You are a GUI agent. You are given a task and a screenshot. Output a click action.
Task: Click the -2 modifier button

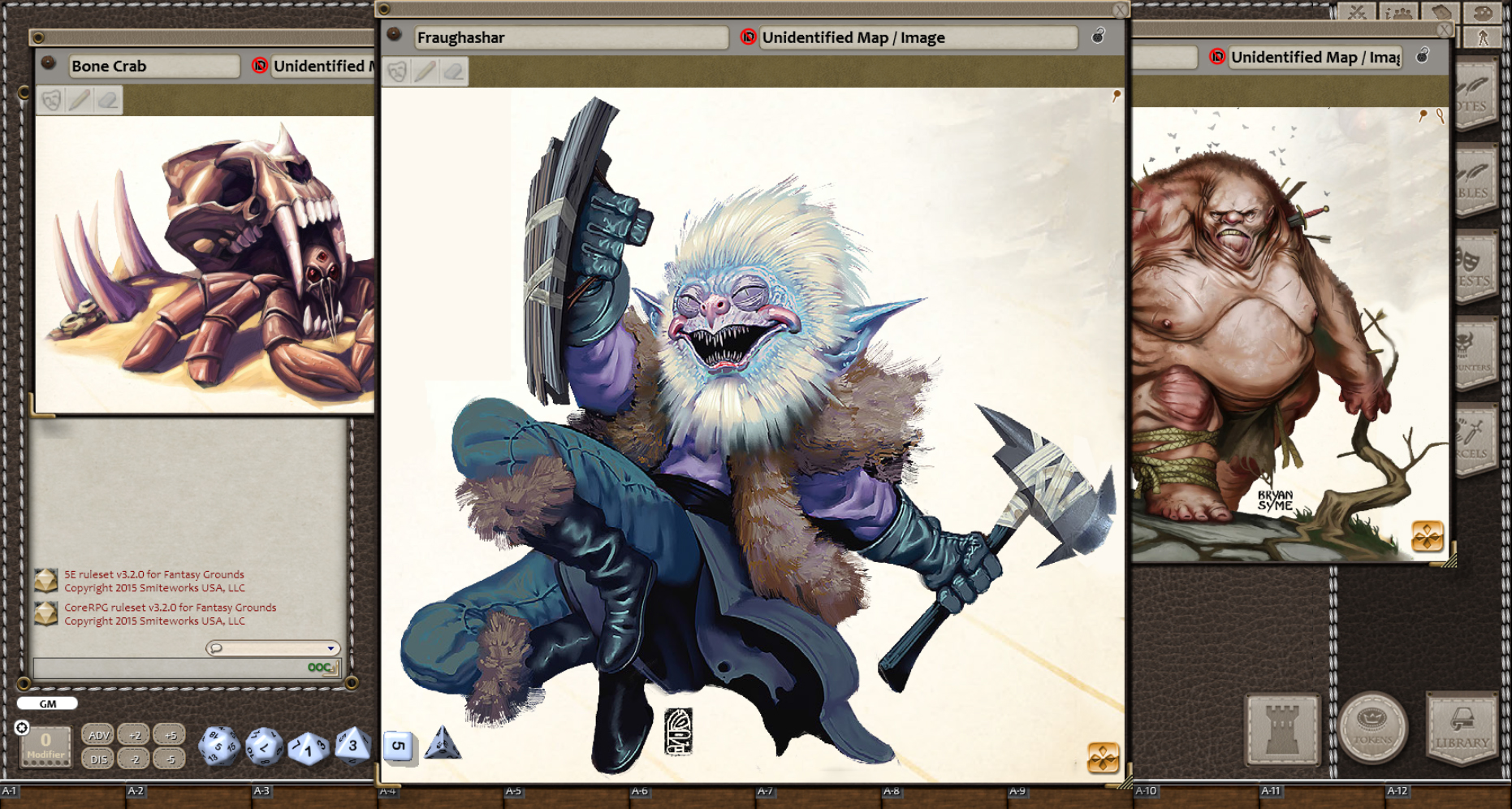click(x=134, y=759)
